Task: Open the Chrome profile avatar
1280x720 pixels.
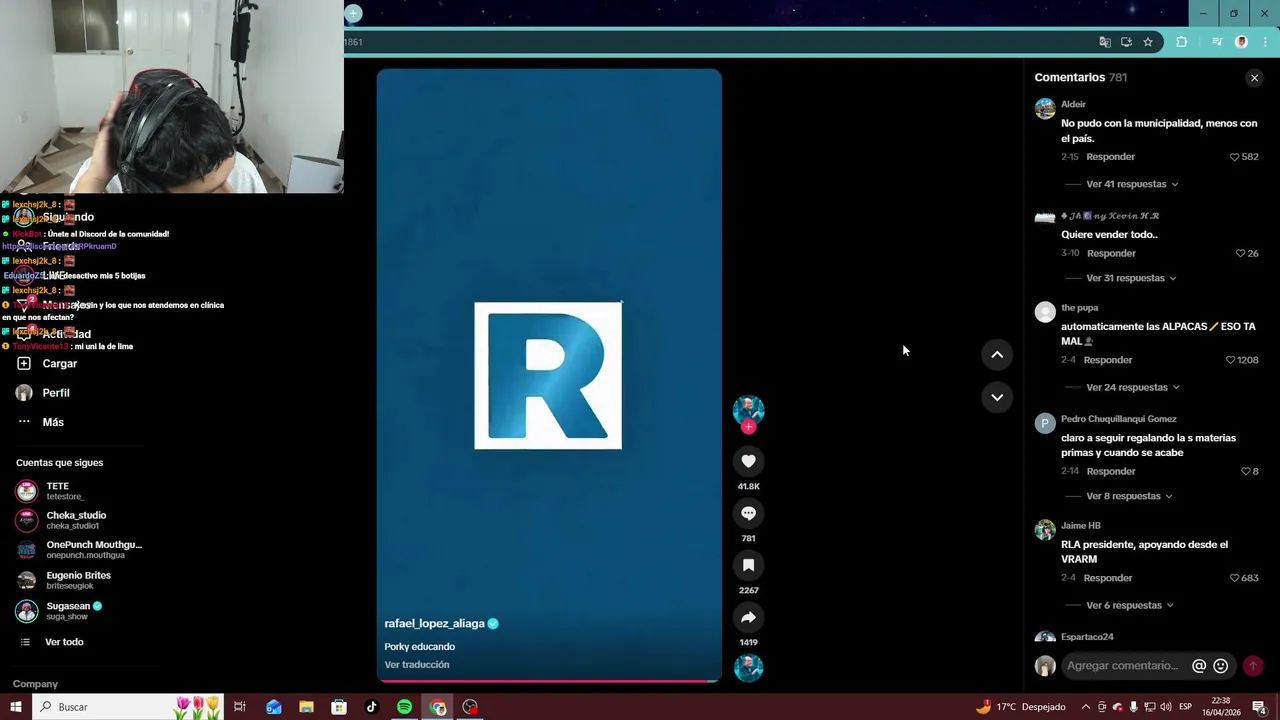Action: (x=1241, y=42)
